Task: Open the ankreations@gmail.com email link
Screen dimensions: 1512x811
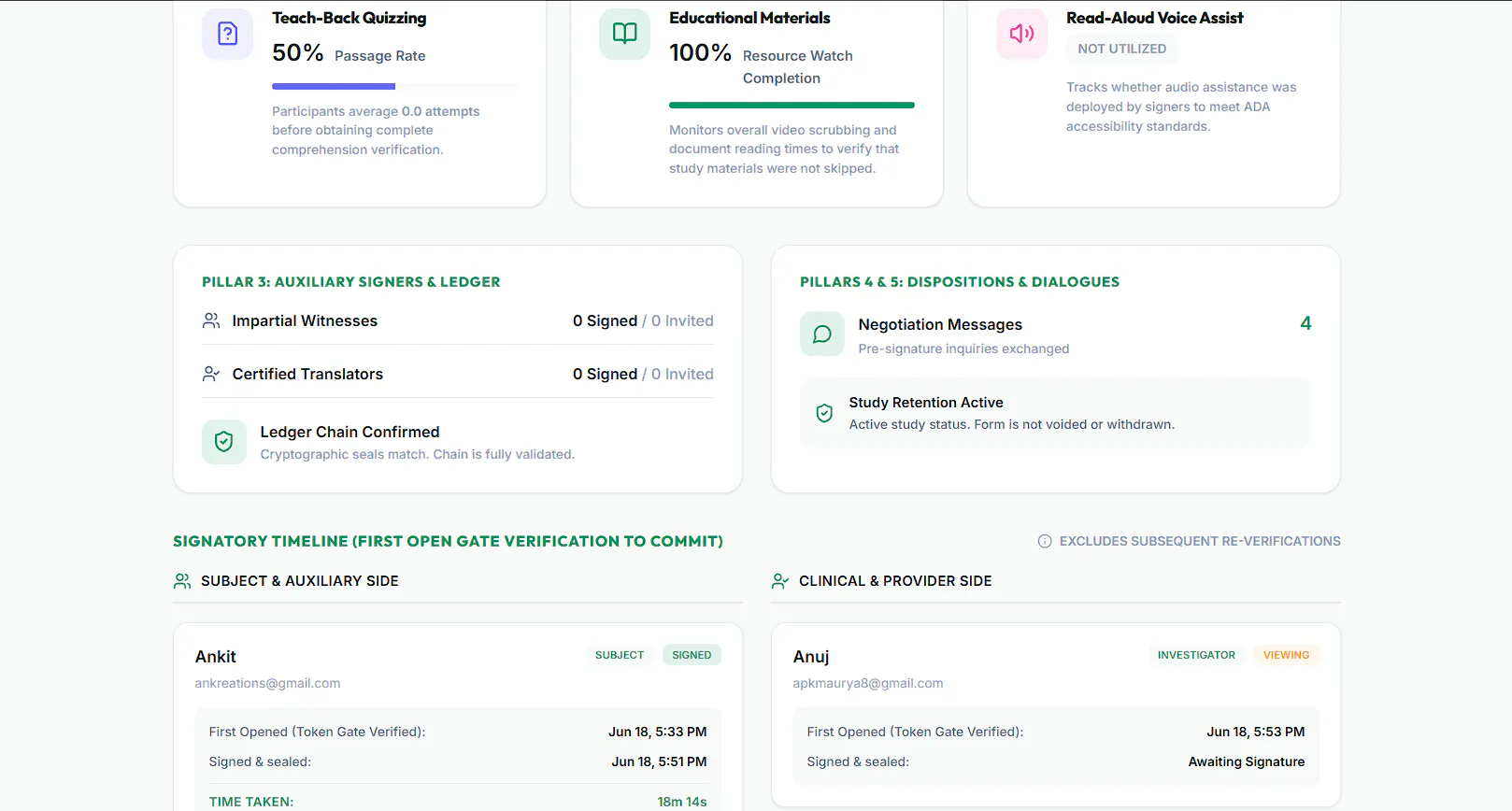Action: (x=267, y=683)
